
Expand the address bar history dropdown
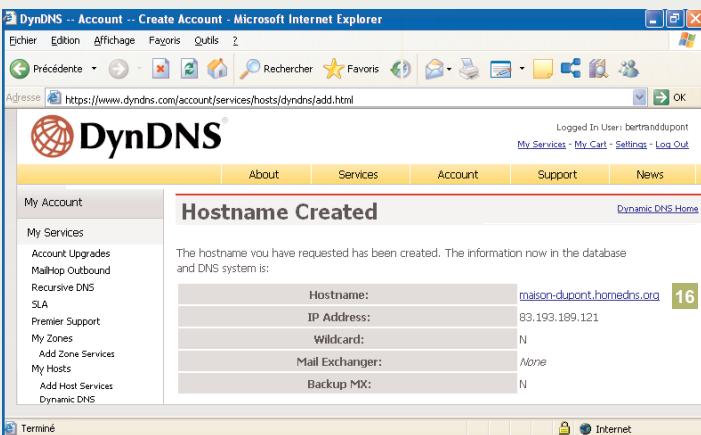click(x=640, y=98)
